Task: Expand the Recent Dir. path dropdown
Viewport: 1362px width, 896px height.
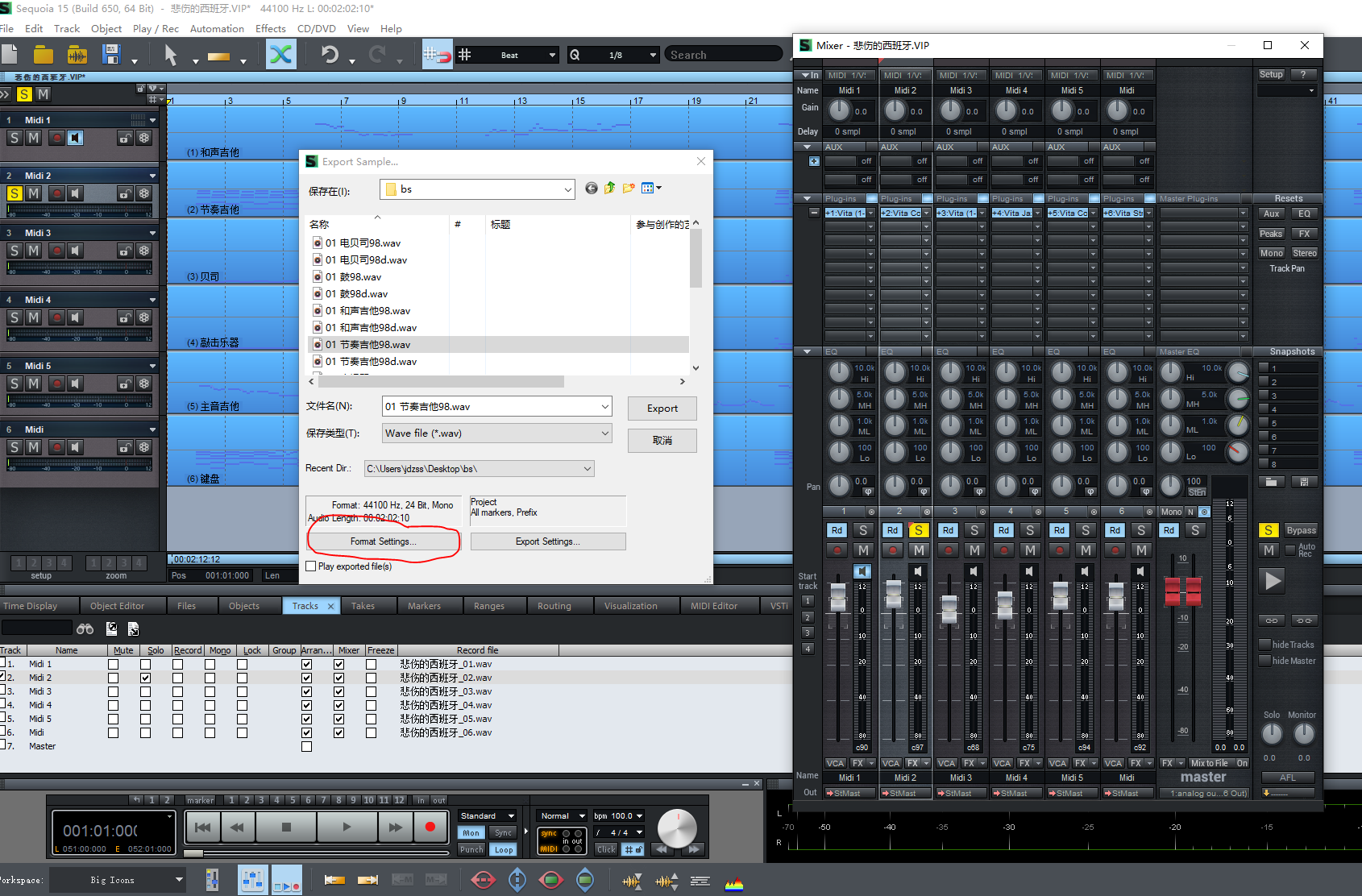Action: click(588, 469)
